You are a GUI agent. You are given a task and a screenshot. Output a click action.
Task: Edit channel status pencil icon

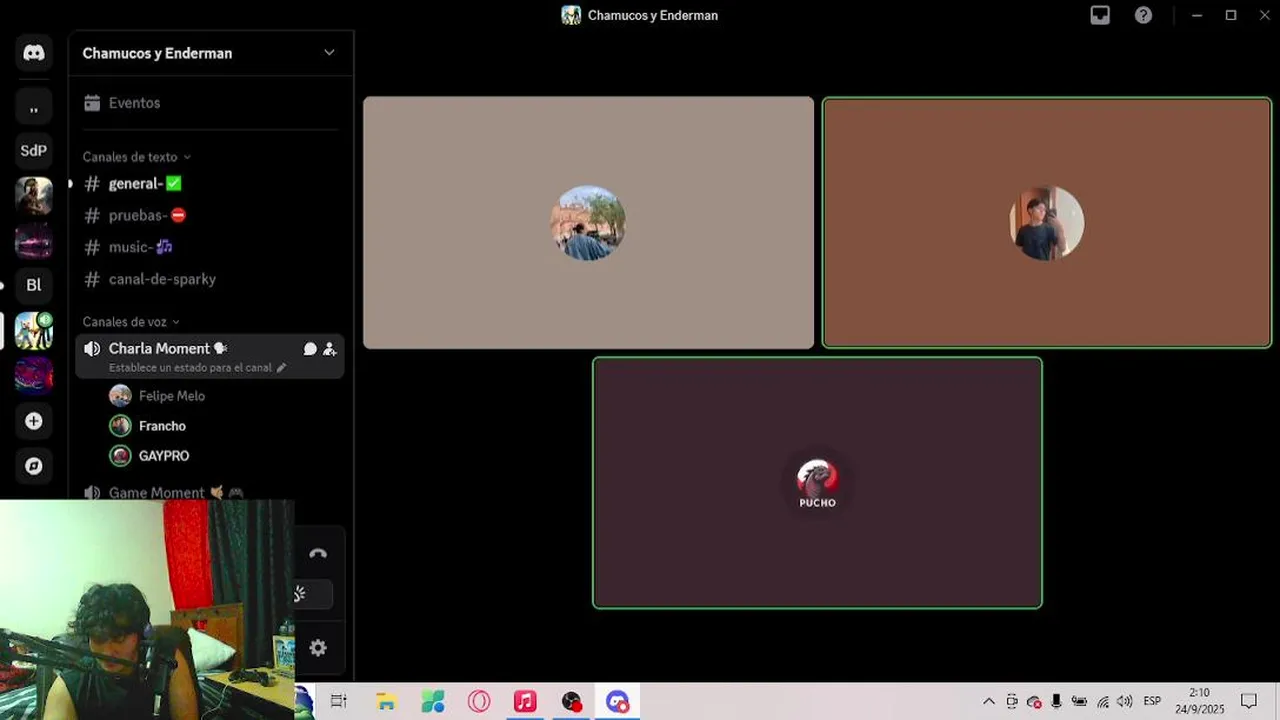[x=281, y=368]
